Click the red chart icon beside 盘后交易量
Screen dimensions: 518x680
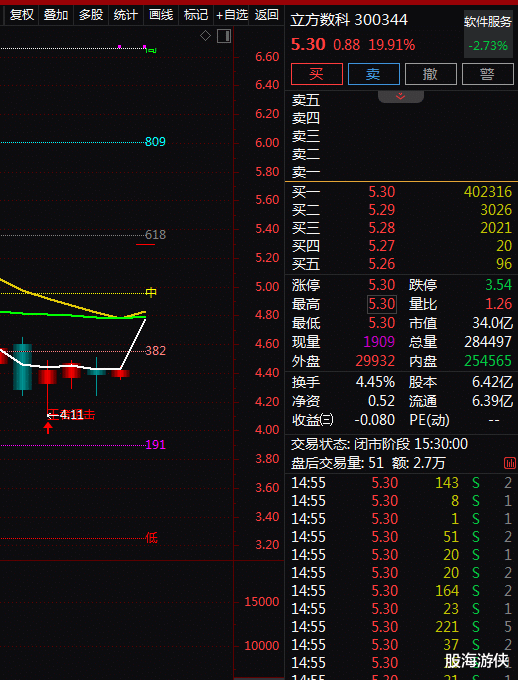click(510, 463)
